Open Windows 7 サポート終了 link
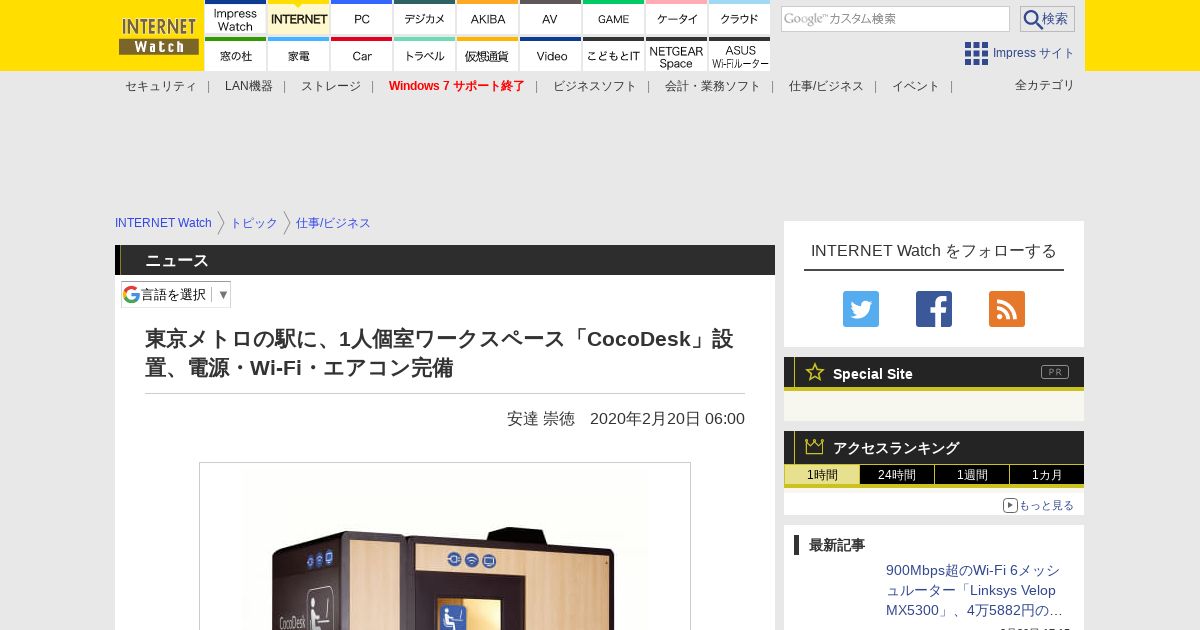1200x630 pixels. coord(457,86)
